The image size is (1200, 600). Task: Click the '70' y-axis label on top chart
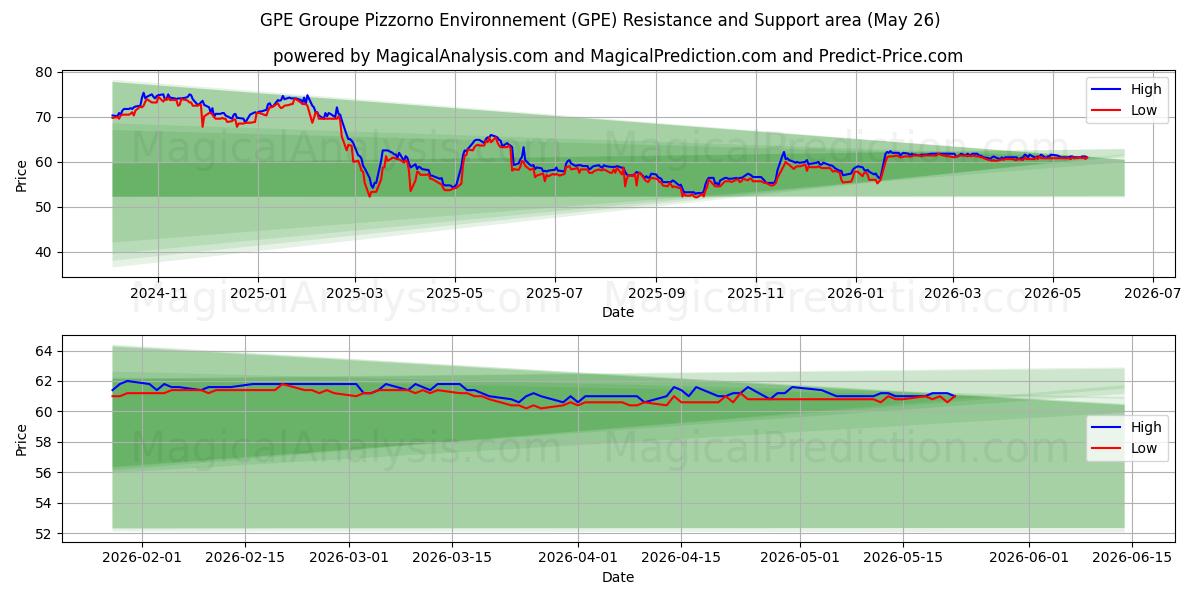coord(44,117)
